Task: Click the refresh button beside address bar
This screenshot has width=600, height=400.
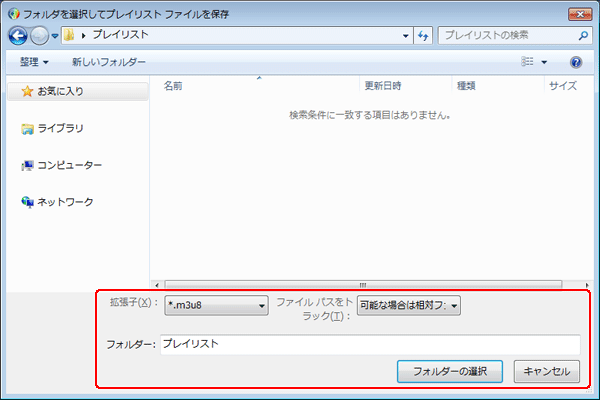Action: (423, 35)
